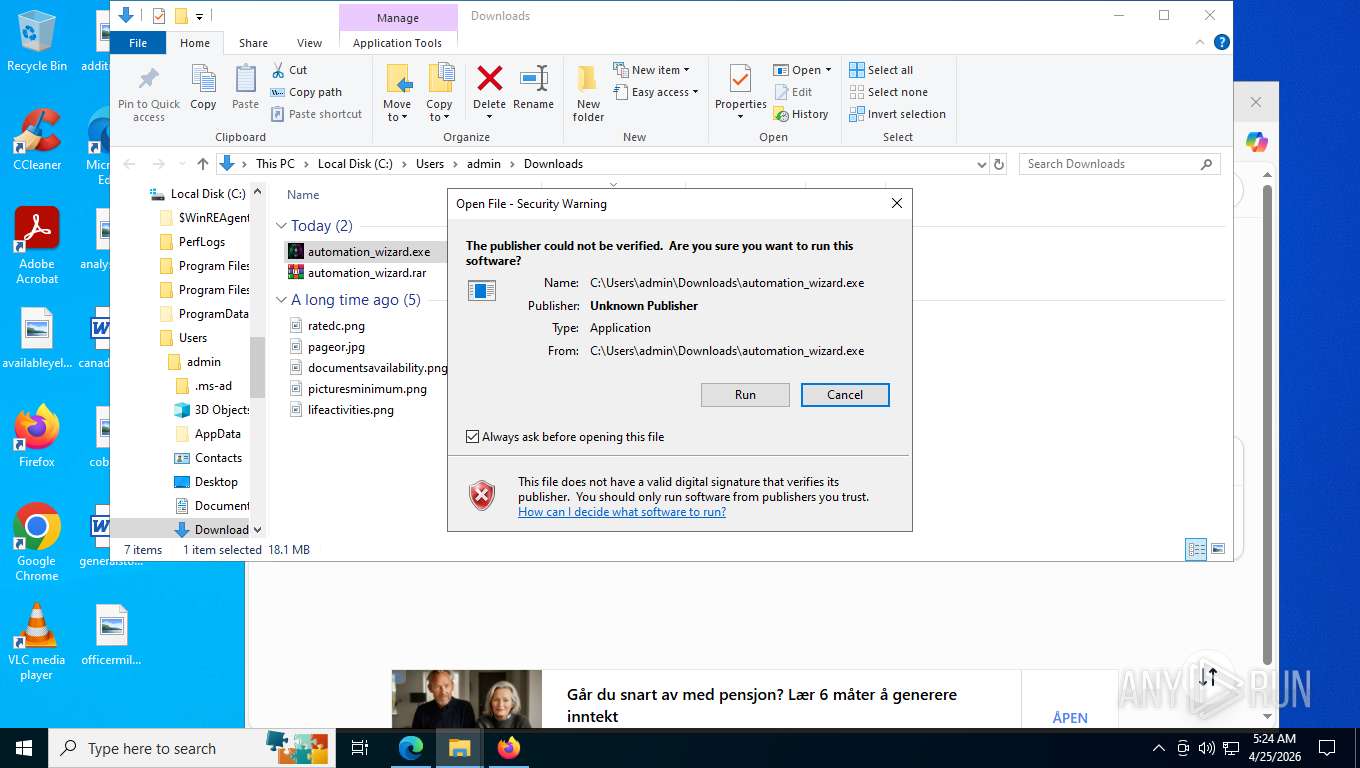Select Desktop in navigation tree
This screenshot has height=768, width=1360.
coord(216,482)
